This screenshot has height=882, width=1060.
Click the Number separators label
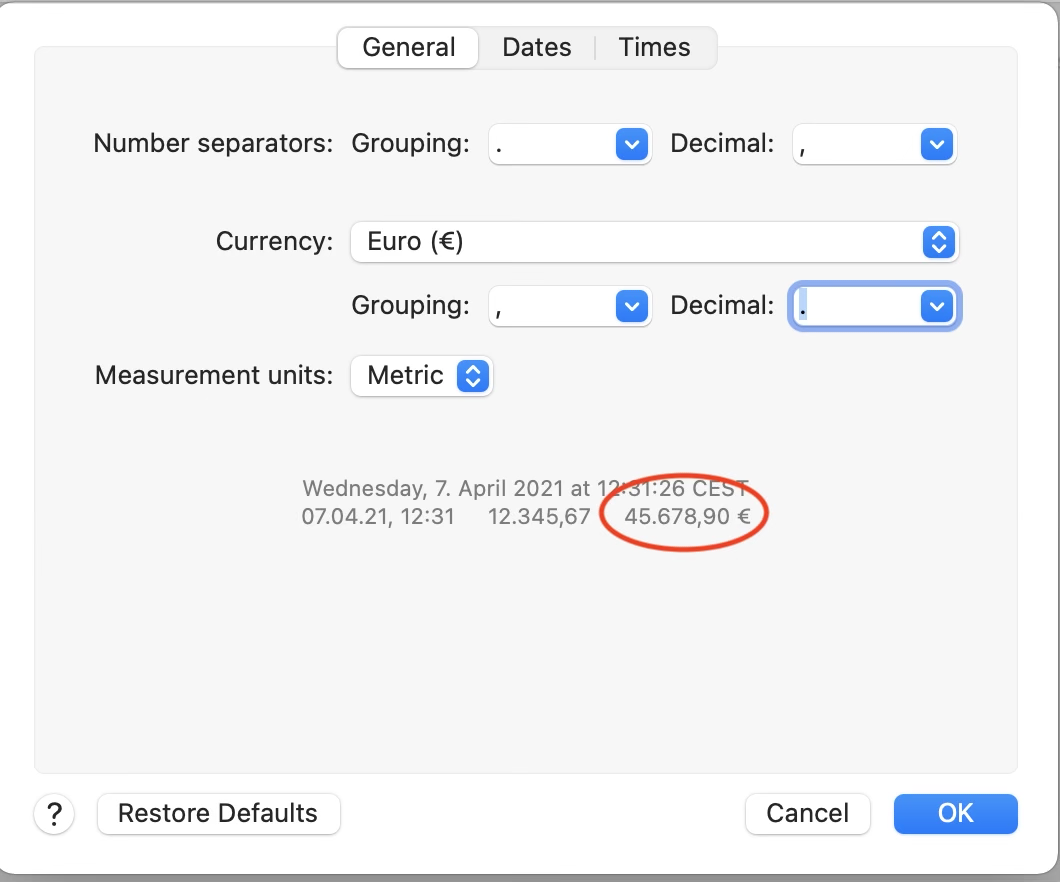click(214, 143)
